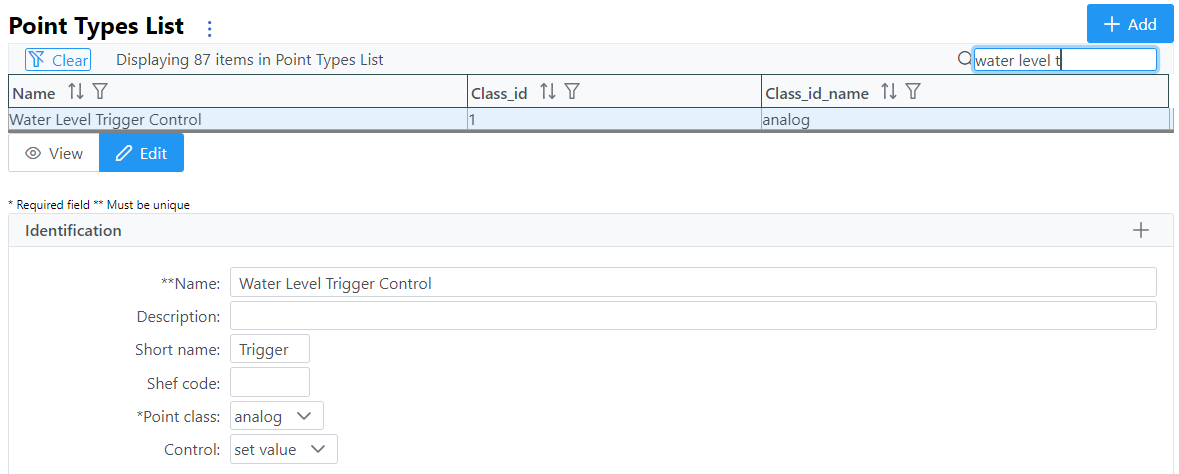Click the Add button
This screenshot has width=1179, height=474.
[1130, 25]
